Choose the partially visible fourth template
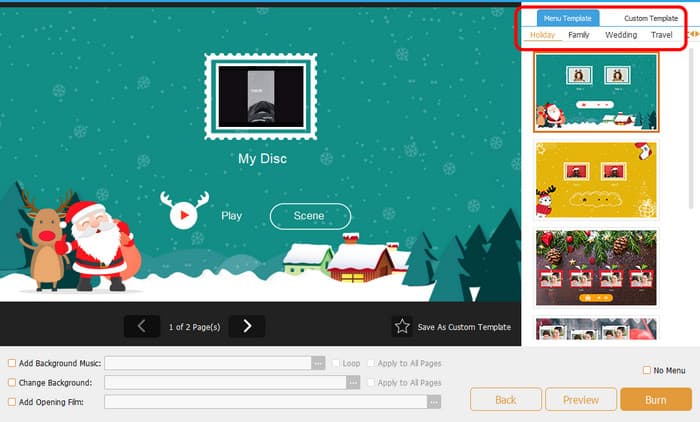This screenshot has width=700, height=422. click(x=596, y=329)
